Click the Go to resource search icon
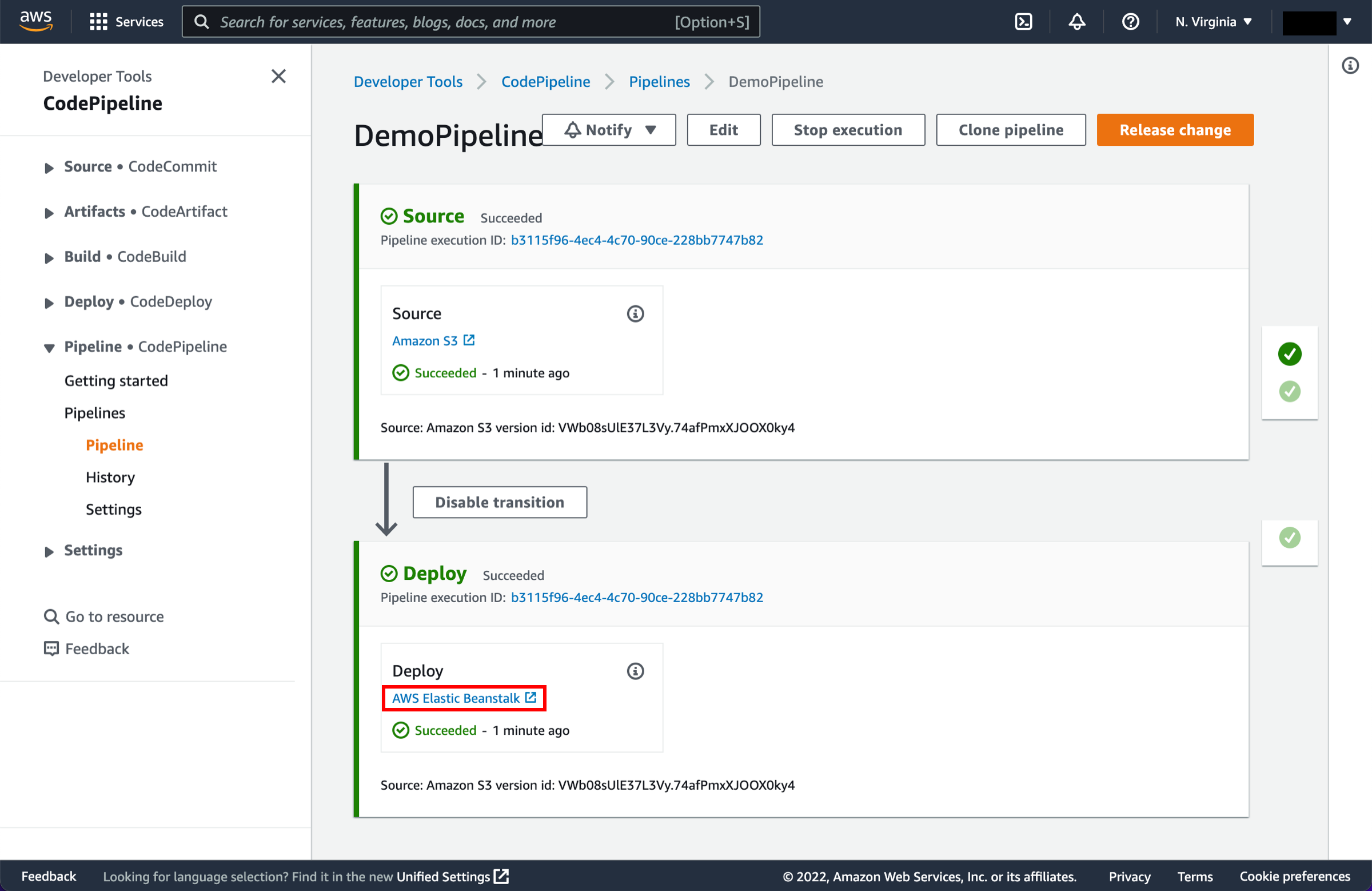 tap(51, 616)
